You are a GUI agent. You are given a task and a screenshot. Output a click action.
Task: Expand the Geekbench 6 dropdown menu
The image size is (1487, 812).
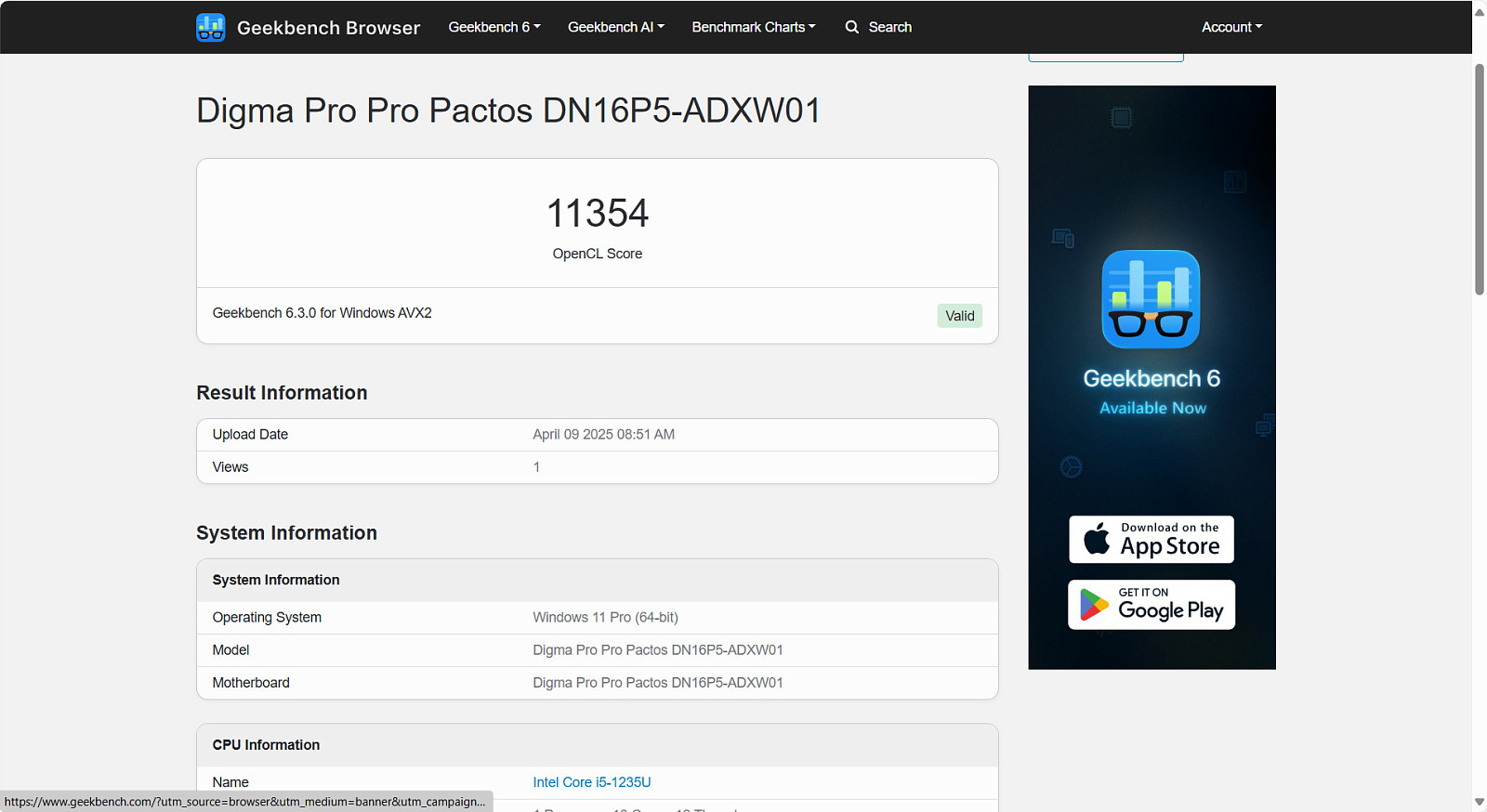point(494,27)
